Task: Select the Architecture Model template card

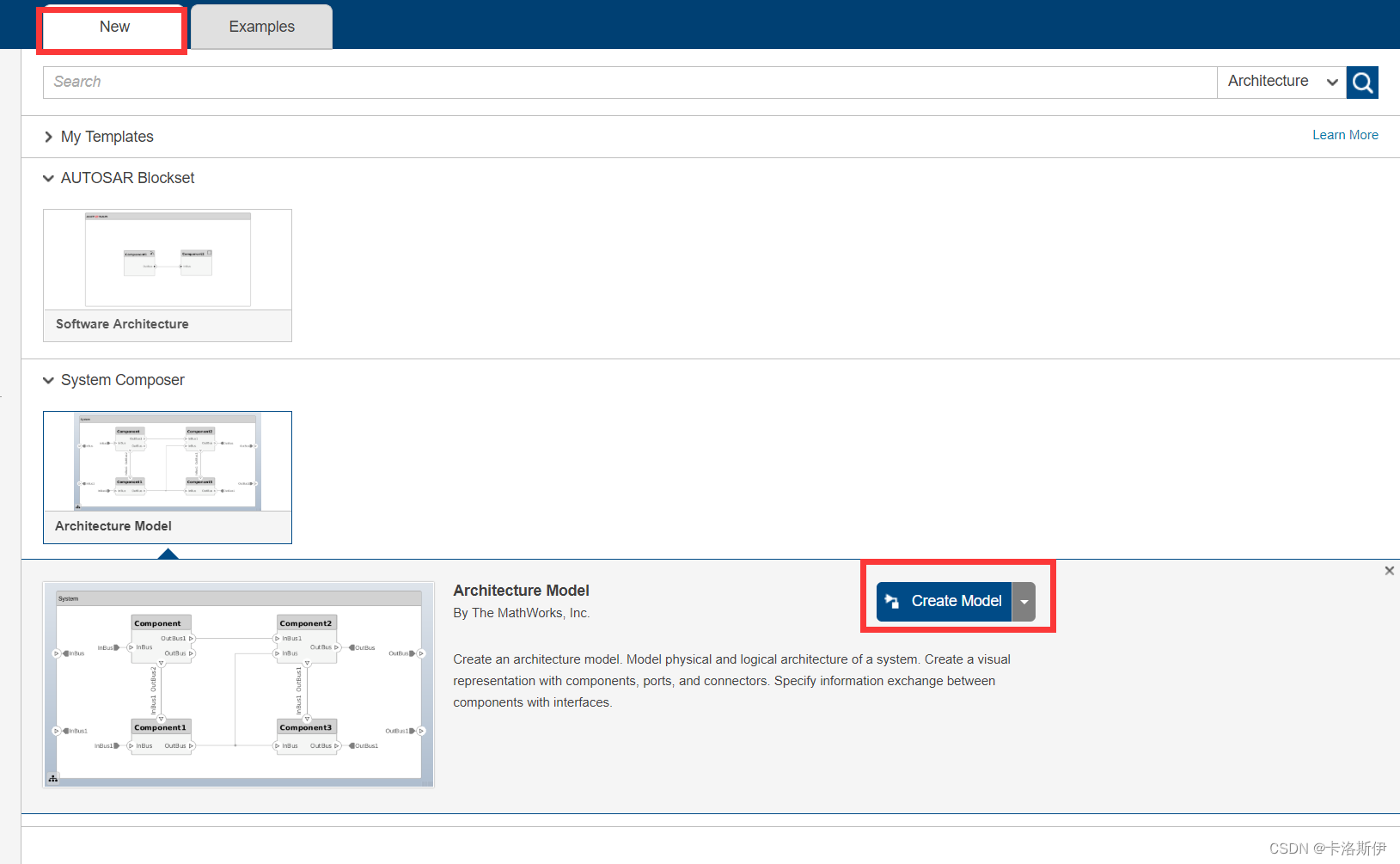Action: tap(168, 477)
